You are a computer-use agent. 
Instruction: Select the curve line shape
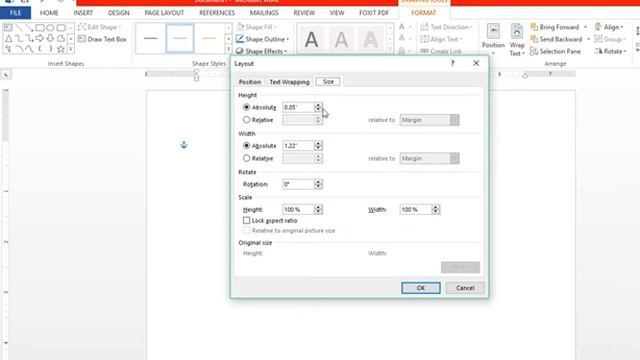(29, 49)
